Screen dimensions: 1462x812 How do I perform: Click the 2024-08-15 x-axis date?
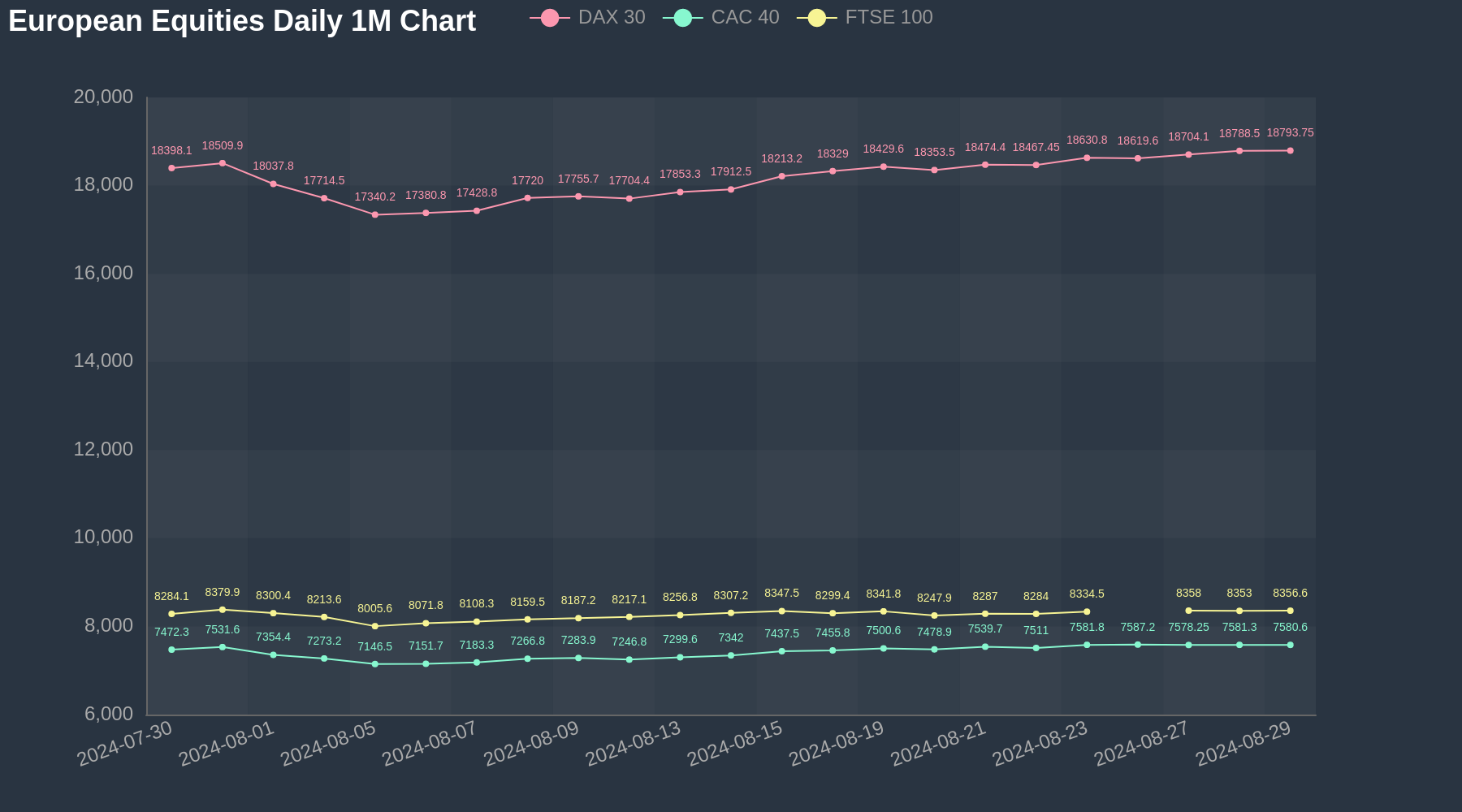click(x=735, y=743)
